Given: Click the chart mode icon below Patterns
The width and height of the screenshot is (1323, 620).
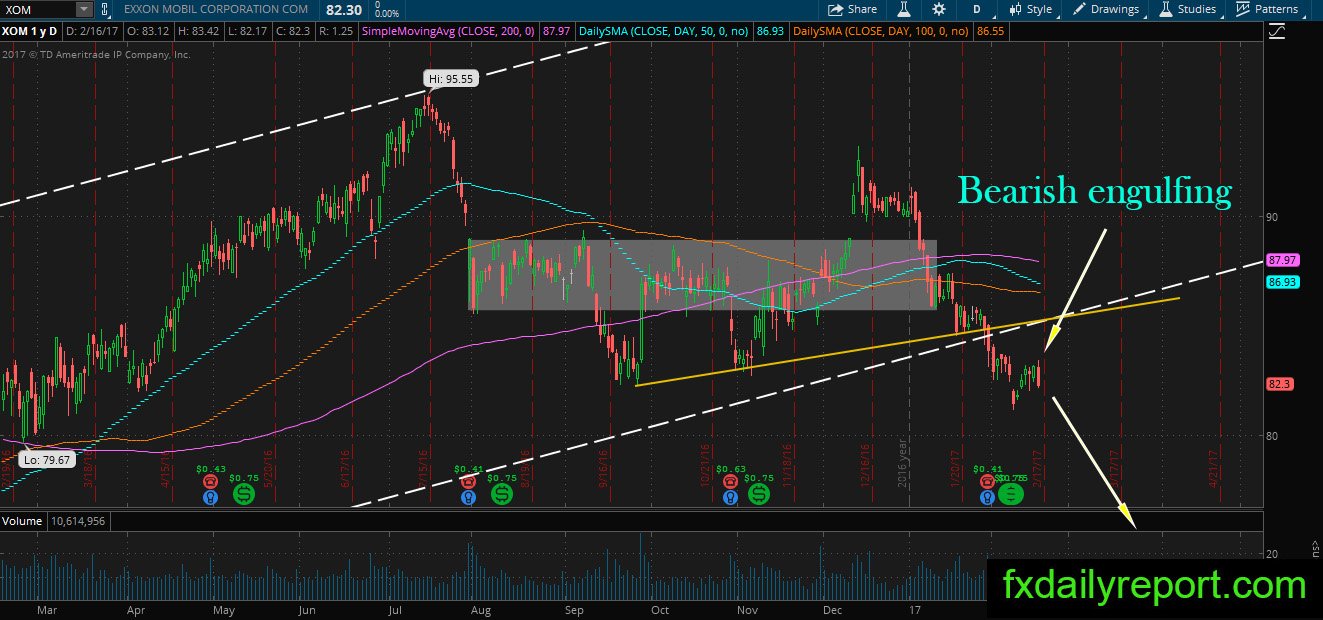Looking at the screenshot, I should 1276,32.
